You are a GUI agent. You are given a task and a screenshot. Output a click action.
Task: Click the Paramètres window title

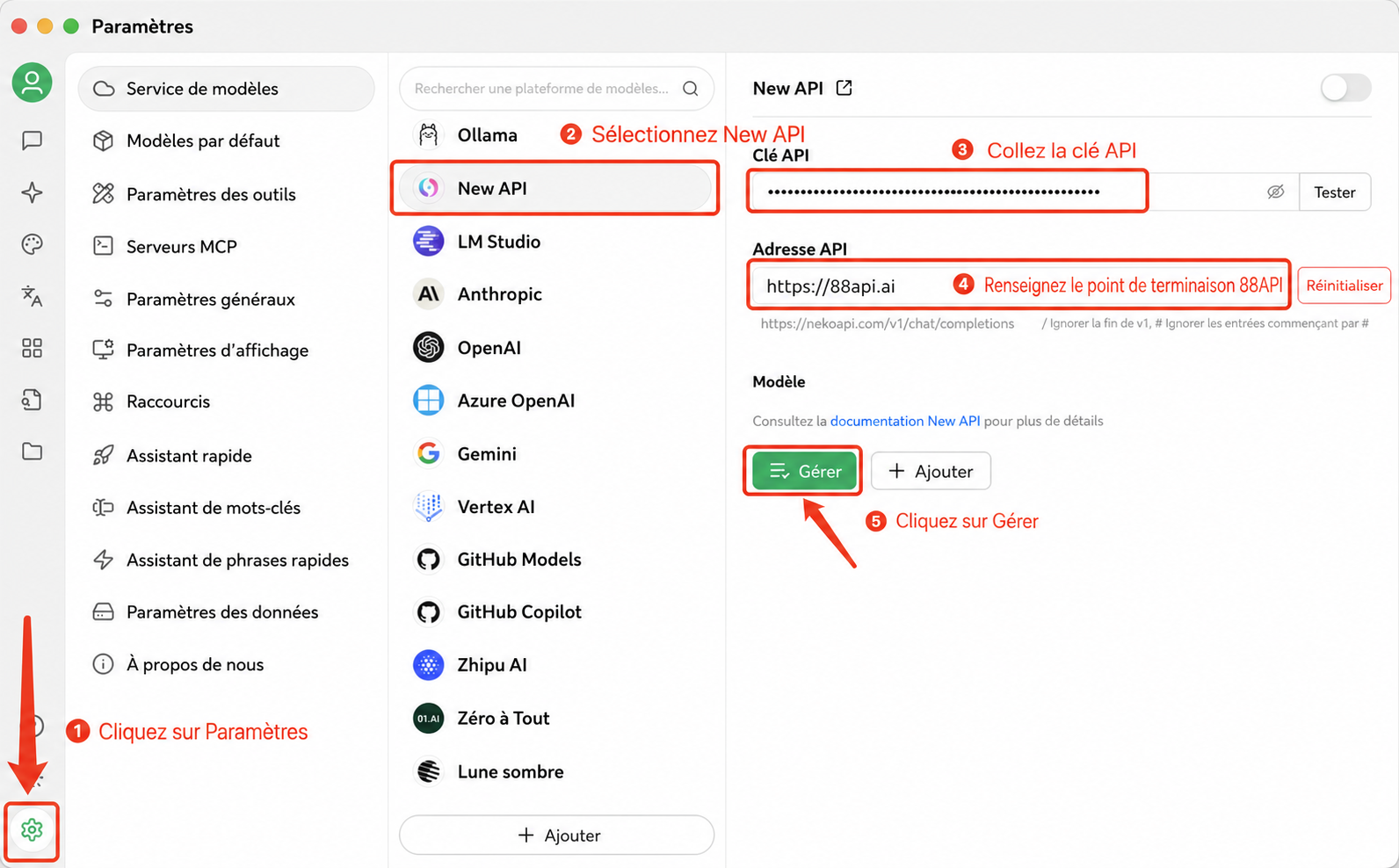pyautogui.click(x=142, y=26)
